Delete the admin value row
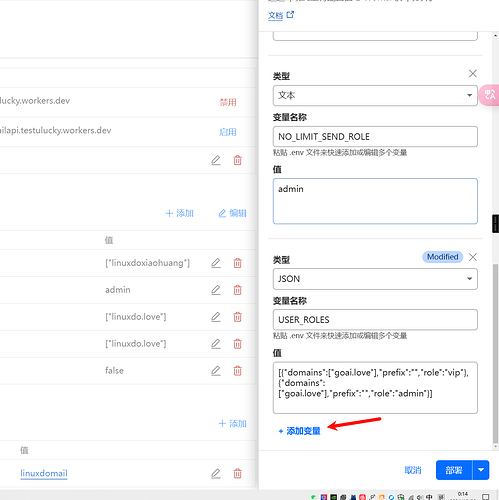Image resolution: width=499 pixels, height=500 pixels. (x=237, y=290)
